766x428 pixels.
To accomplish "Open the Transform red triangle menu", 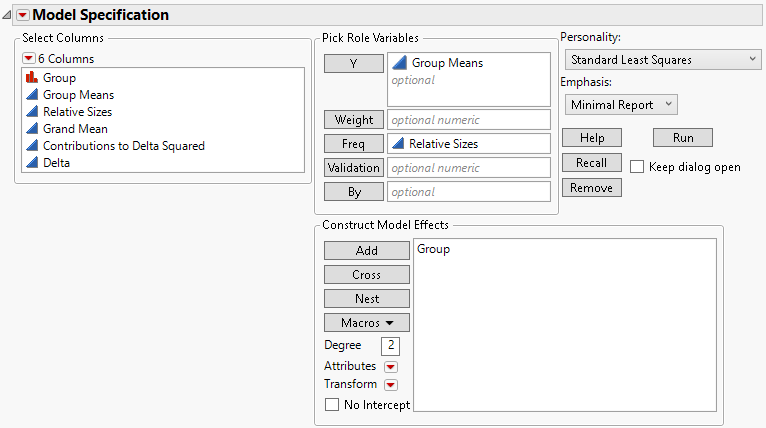I will (x=391, y=385).
